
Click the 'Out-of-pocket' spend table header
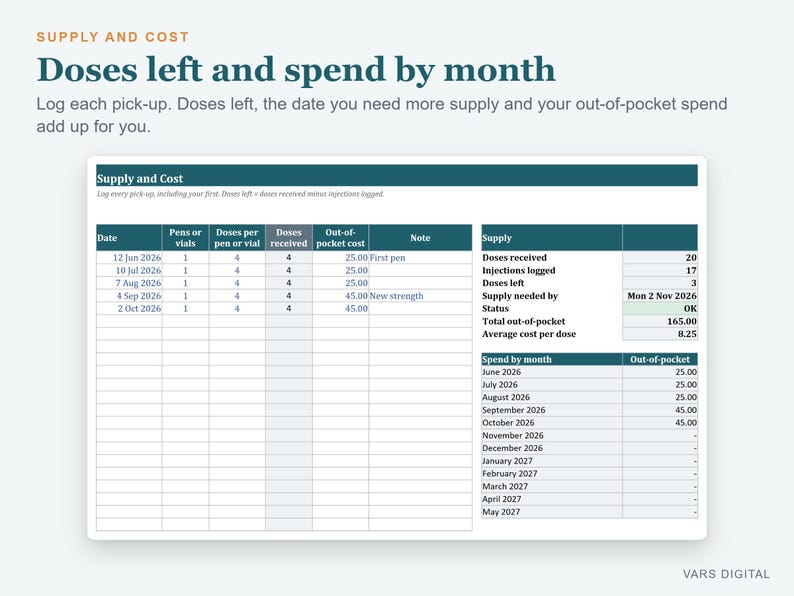click(x=660, y=359)
